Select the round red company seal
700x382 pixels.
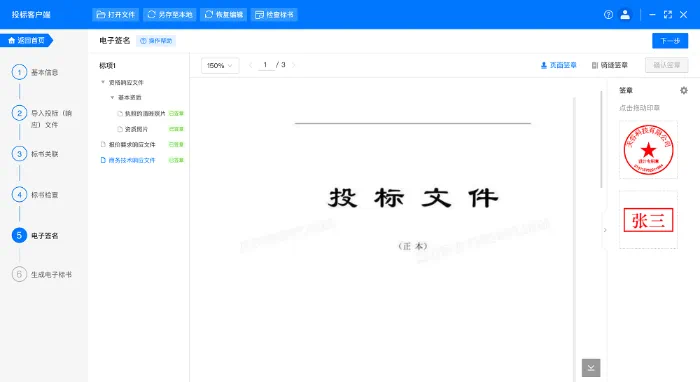[648, 150]
